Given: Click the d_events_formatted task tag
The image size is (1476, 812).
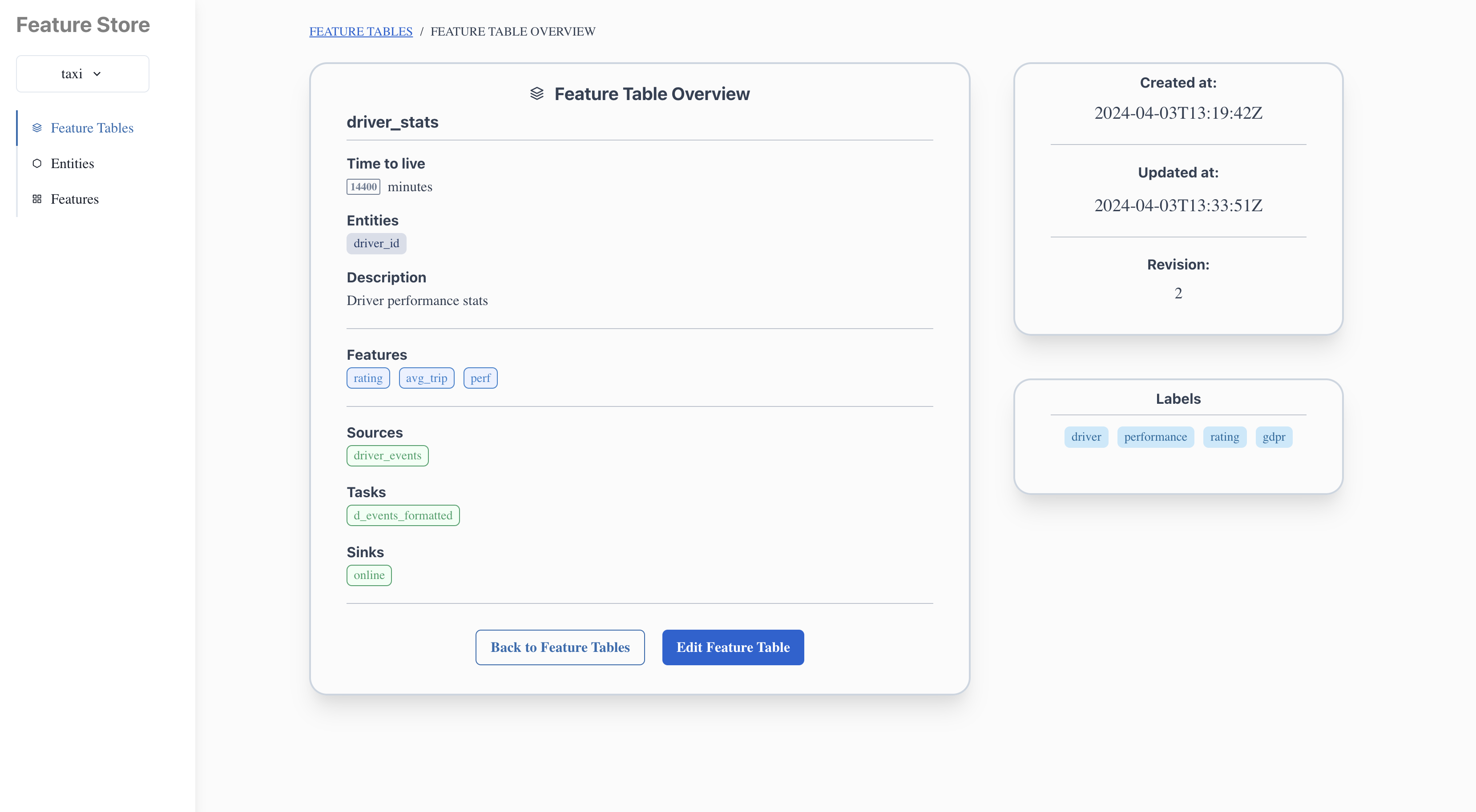Looking at the screenshot, I should click(x=403, y=515).
